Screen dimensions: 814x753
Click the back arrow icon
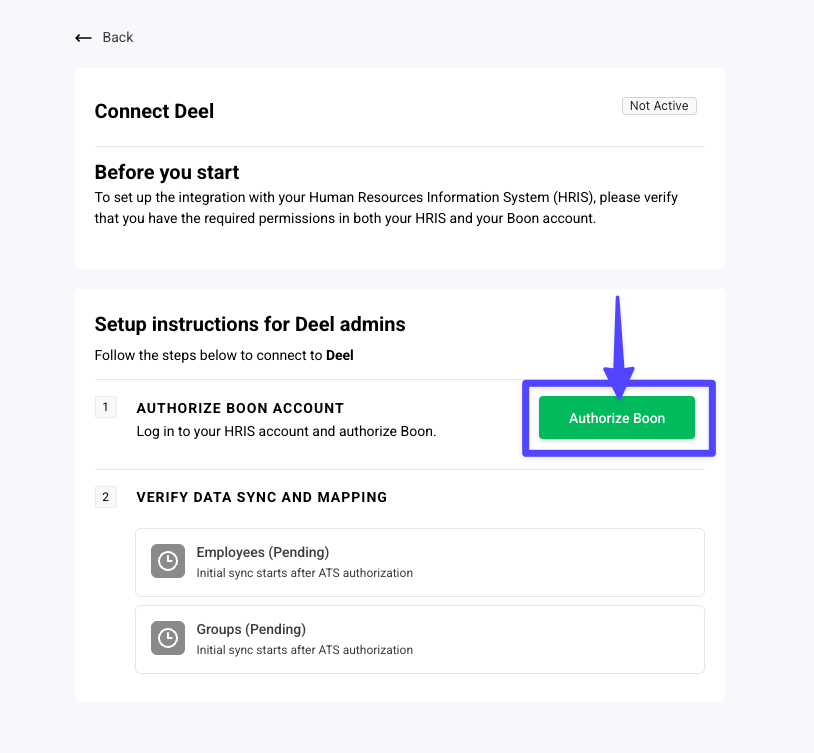coord(83,38)
